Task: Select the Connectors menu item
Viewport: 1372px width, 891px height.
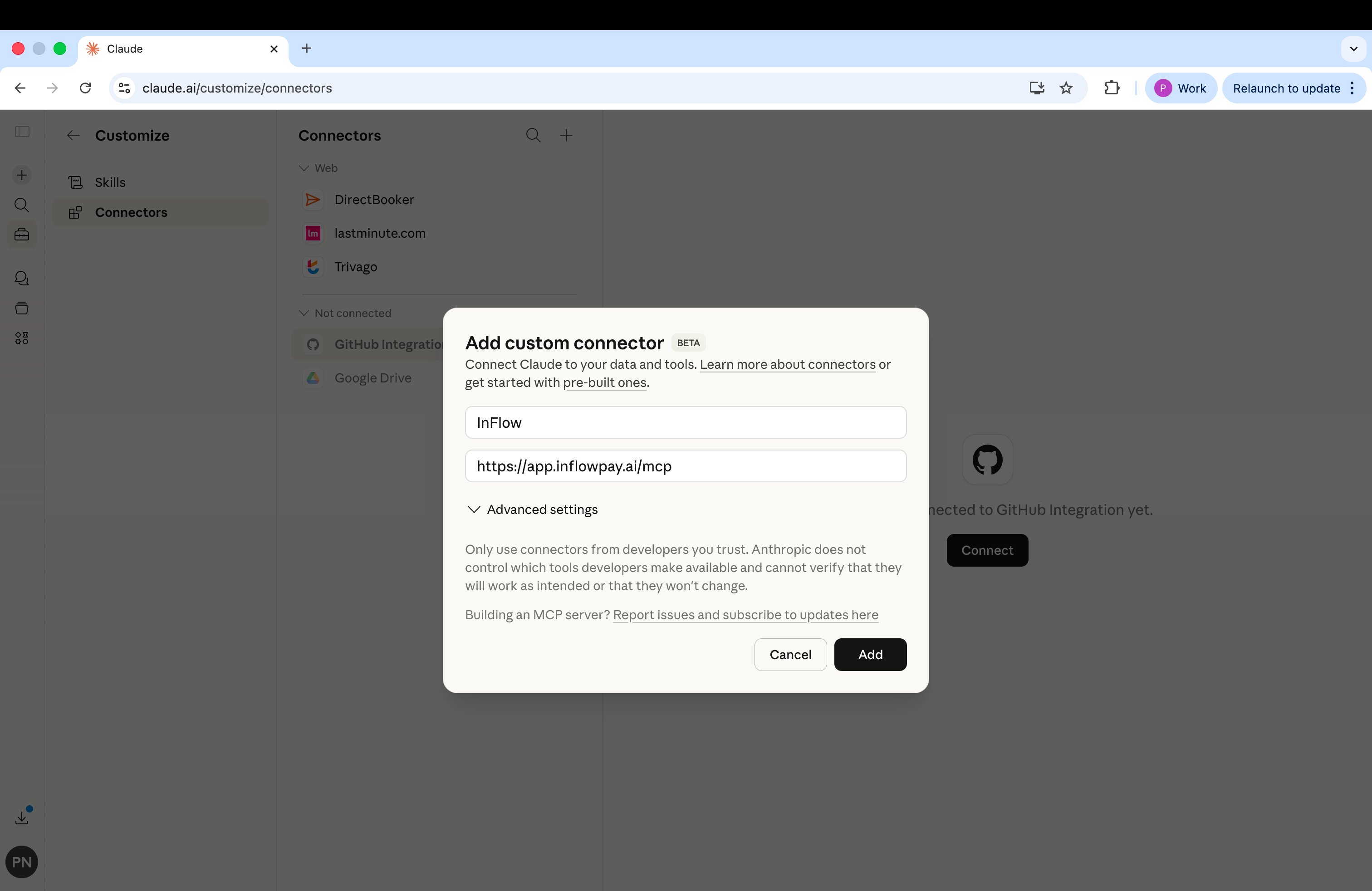Action: pyautogui.click(x=131, y=212)
